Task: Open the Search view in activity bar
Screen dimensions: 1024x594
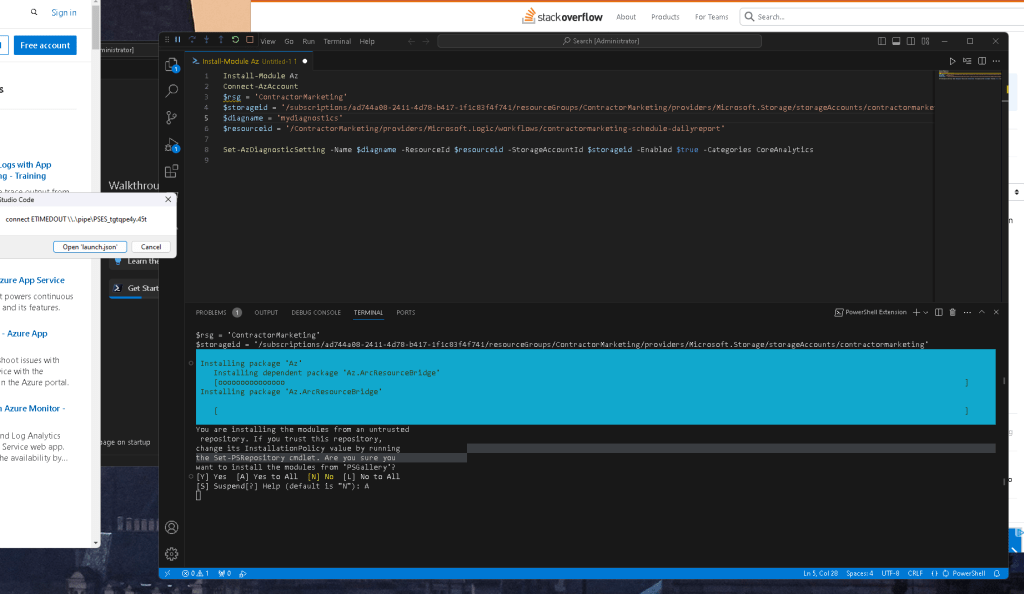Action: pos(172,91)
